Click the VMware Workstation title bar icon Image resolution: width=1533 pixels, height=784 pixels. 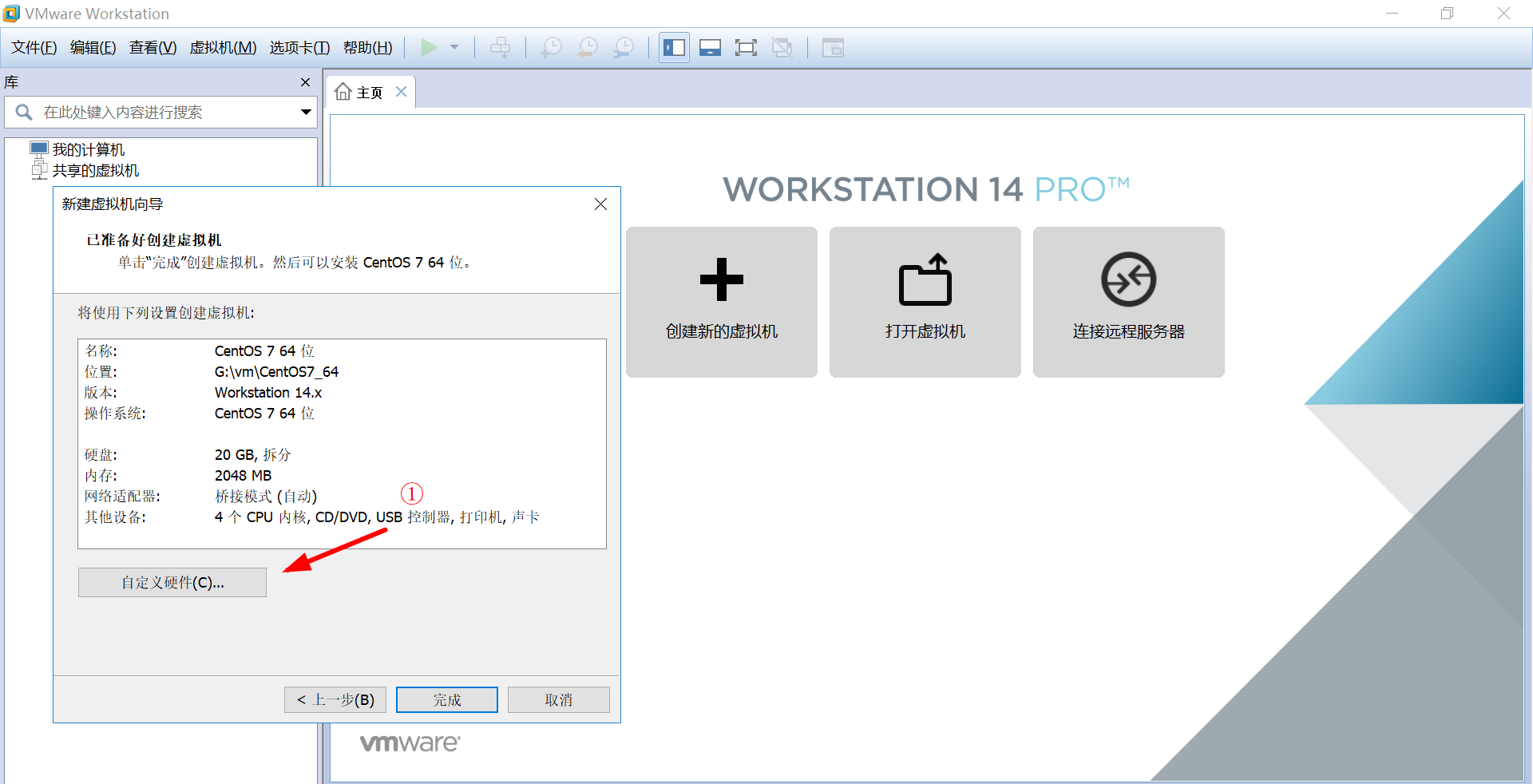pyautogui.click(x=11, y=14)
